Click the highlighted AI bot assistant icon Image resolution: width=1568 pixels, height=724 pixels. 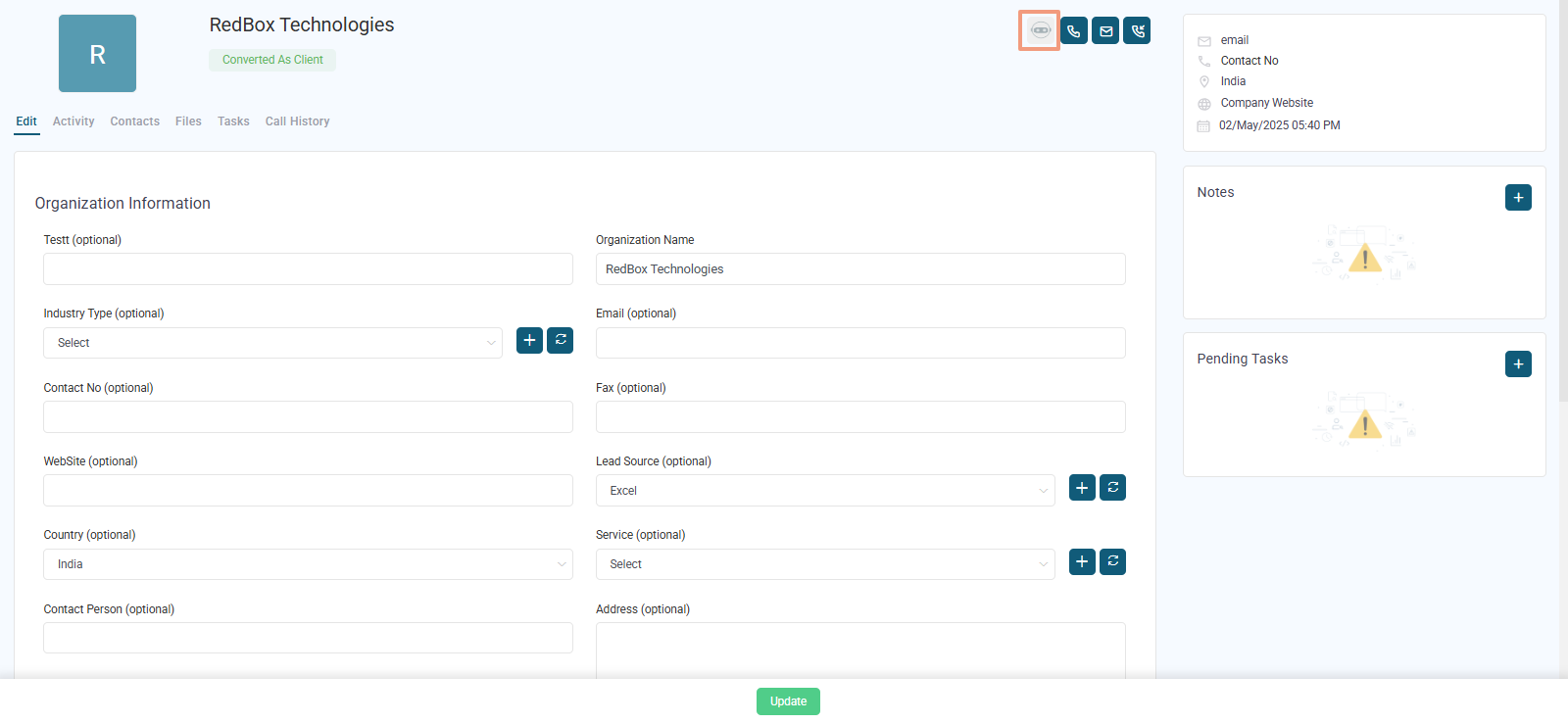[1039, 30]
